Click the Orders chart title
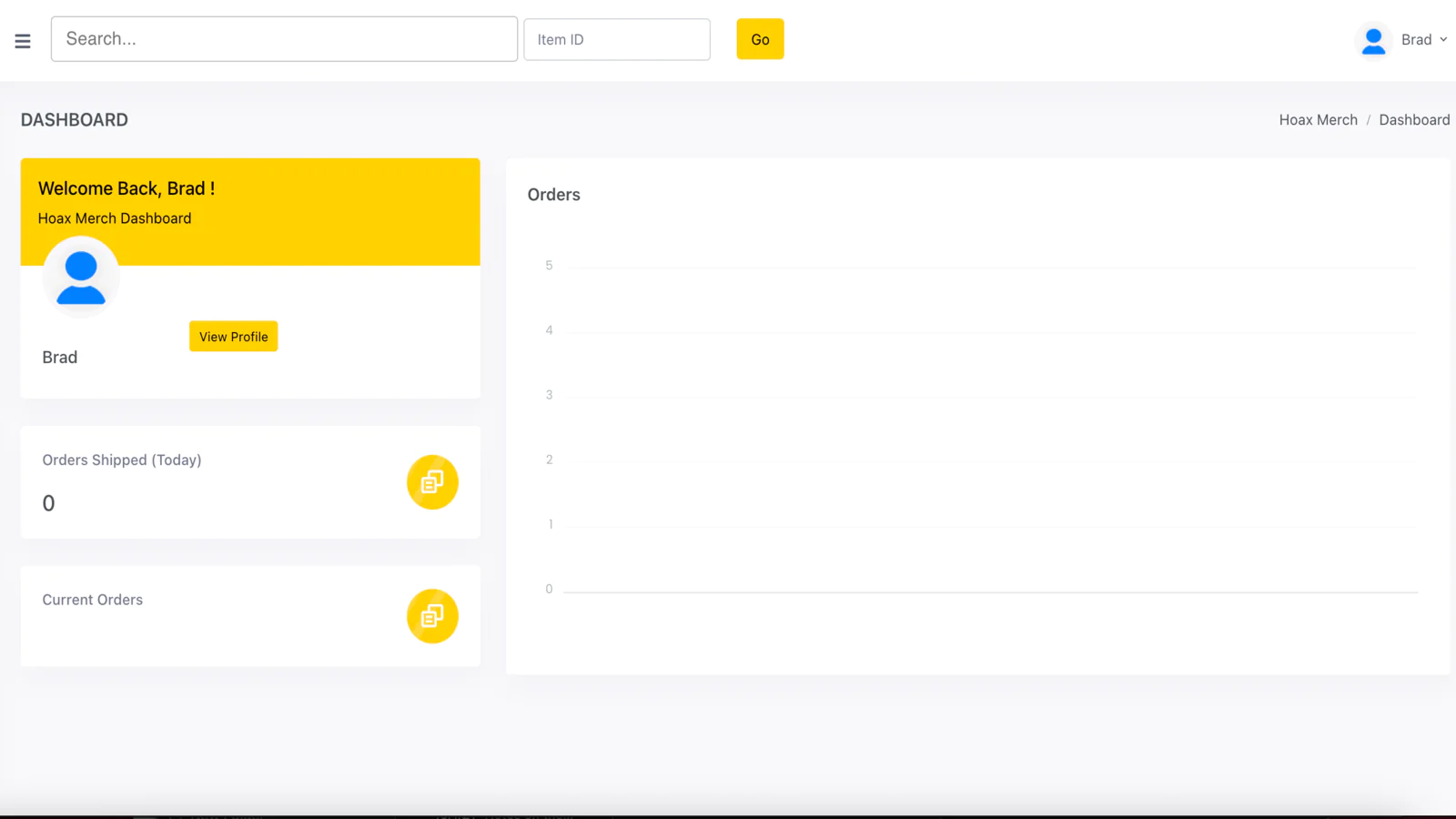The height and width of the screenshot is (819, 1456). tap(554, 195)
